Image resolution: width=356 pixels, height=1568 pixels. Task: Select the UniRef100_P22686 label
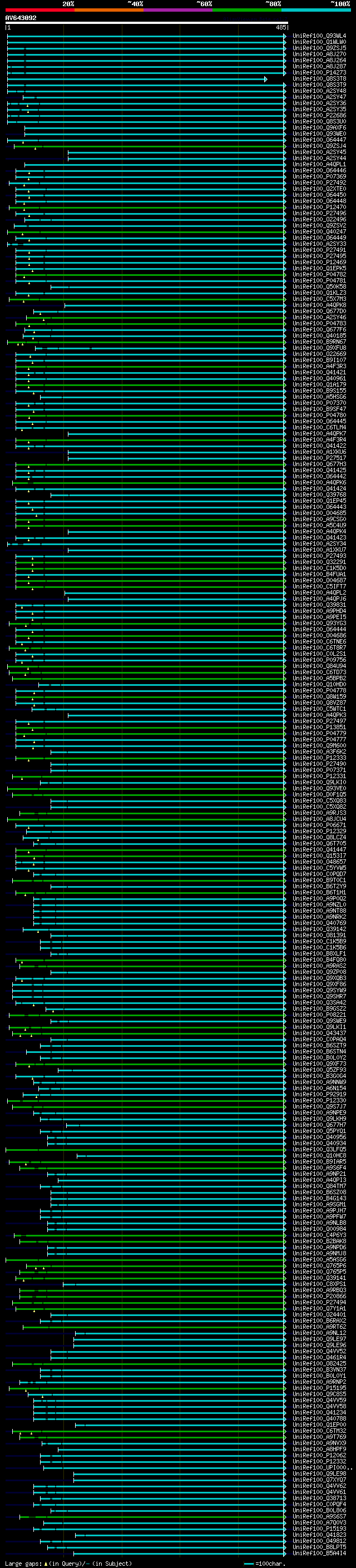319,116
